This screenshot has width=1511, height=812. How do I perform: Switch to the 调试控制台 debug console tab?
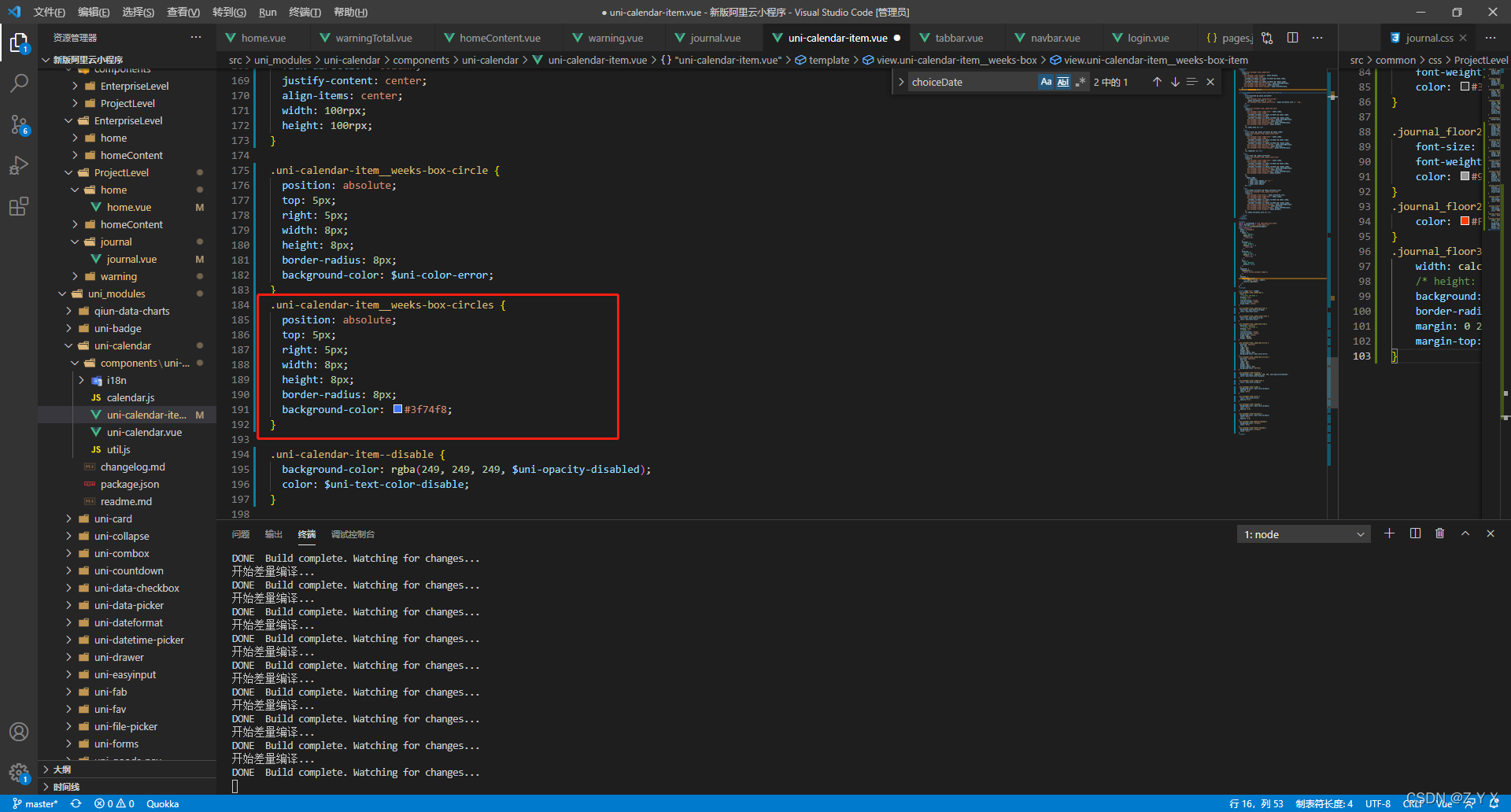(353, 534)
